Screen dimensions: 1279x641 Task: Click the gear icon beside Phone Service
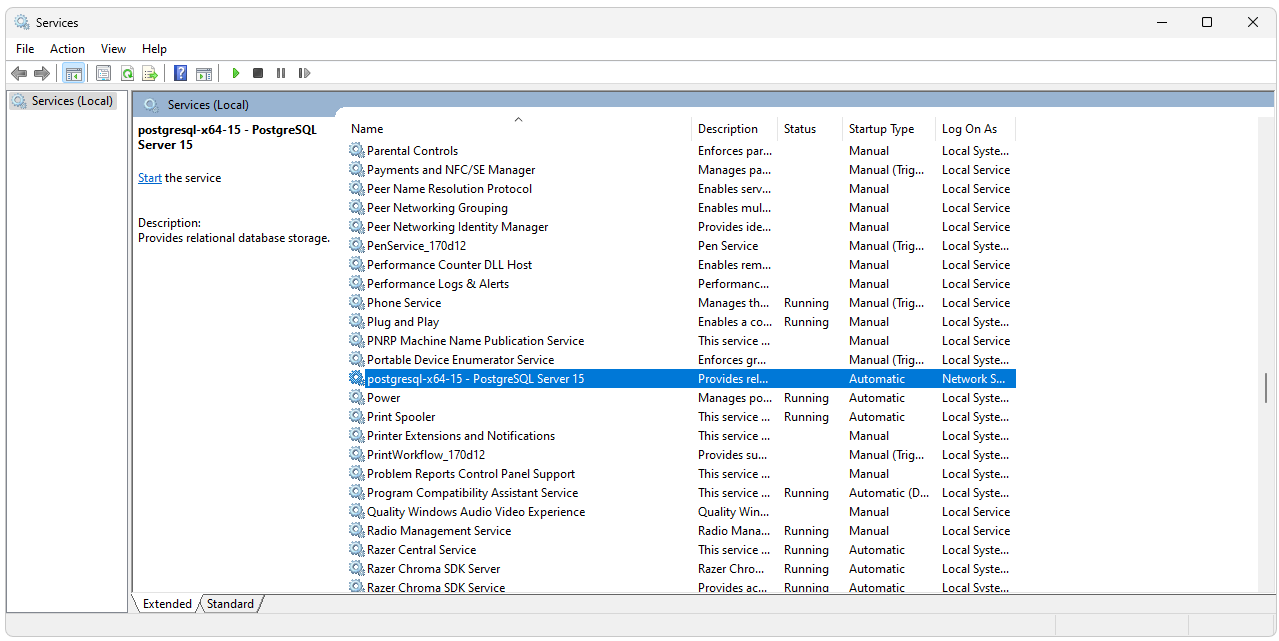click(357, 303)
